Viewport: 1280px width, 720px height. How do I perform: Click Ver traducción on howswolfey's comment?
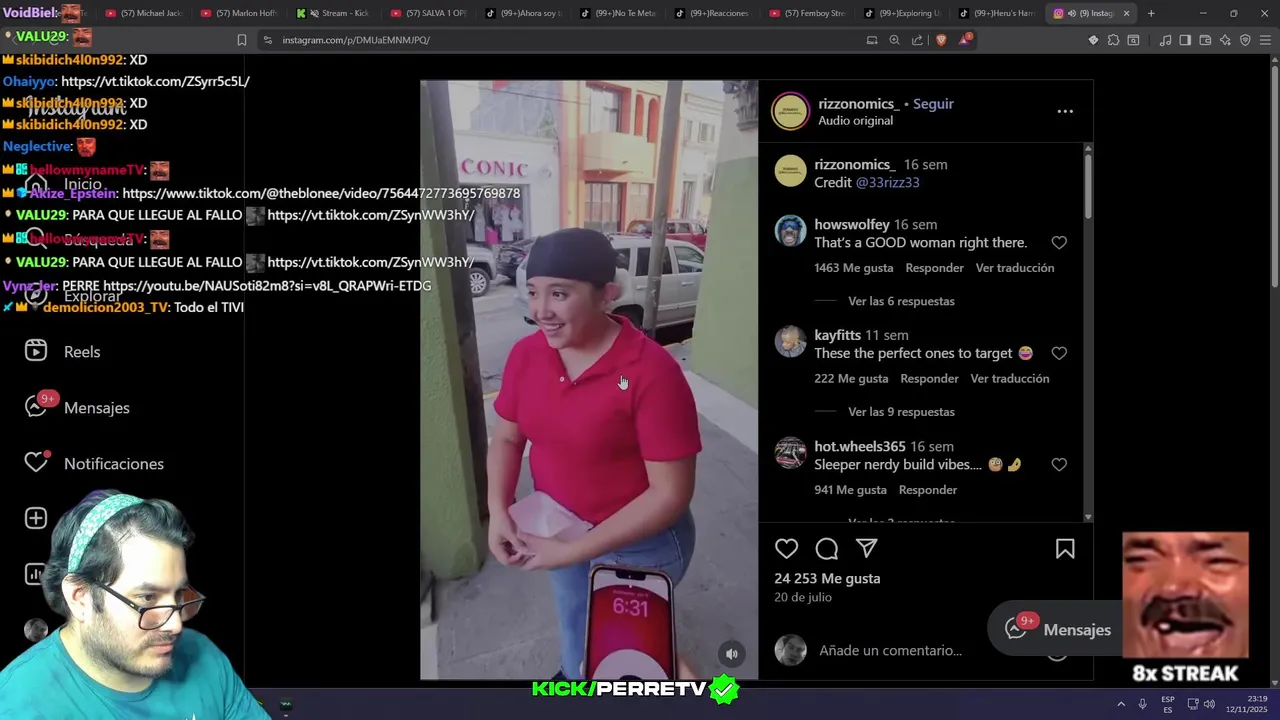tap(1015, 268)
